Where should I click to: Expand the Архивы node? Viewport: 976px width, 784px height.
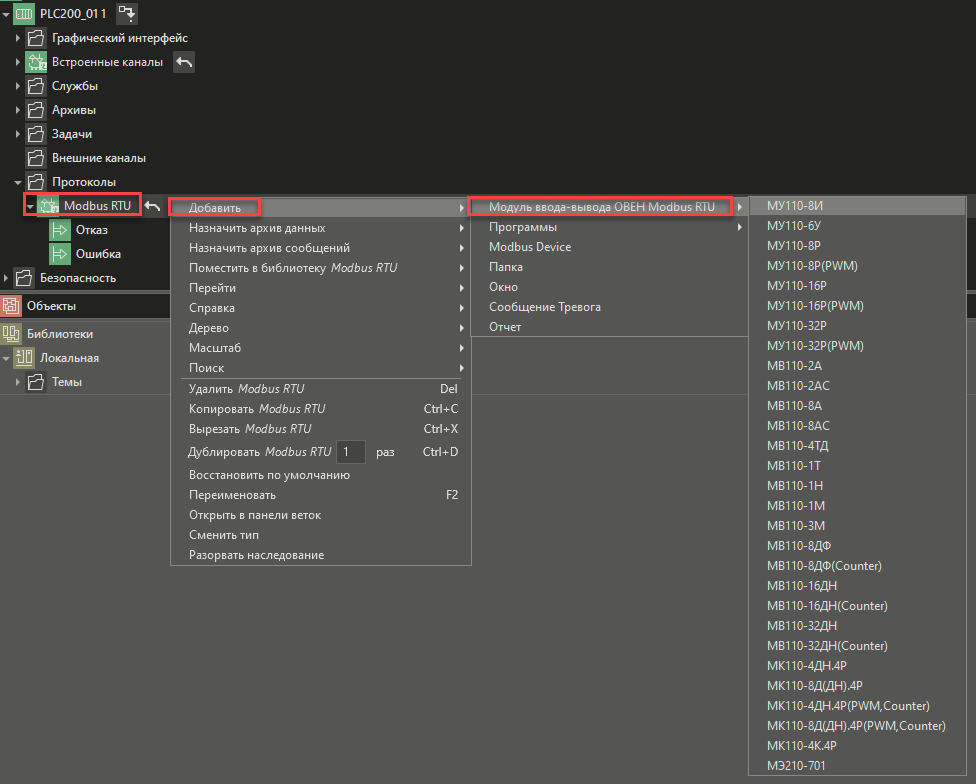pos(18,110)
